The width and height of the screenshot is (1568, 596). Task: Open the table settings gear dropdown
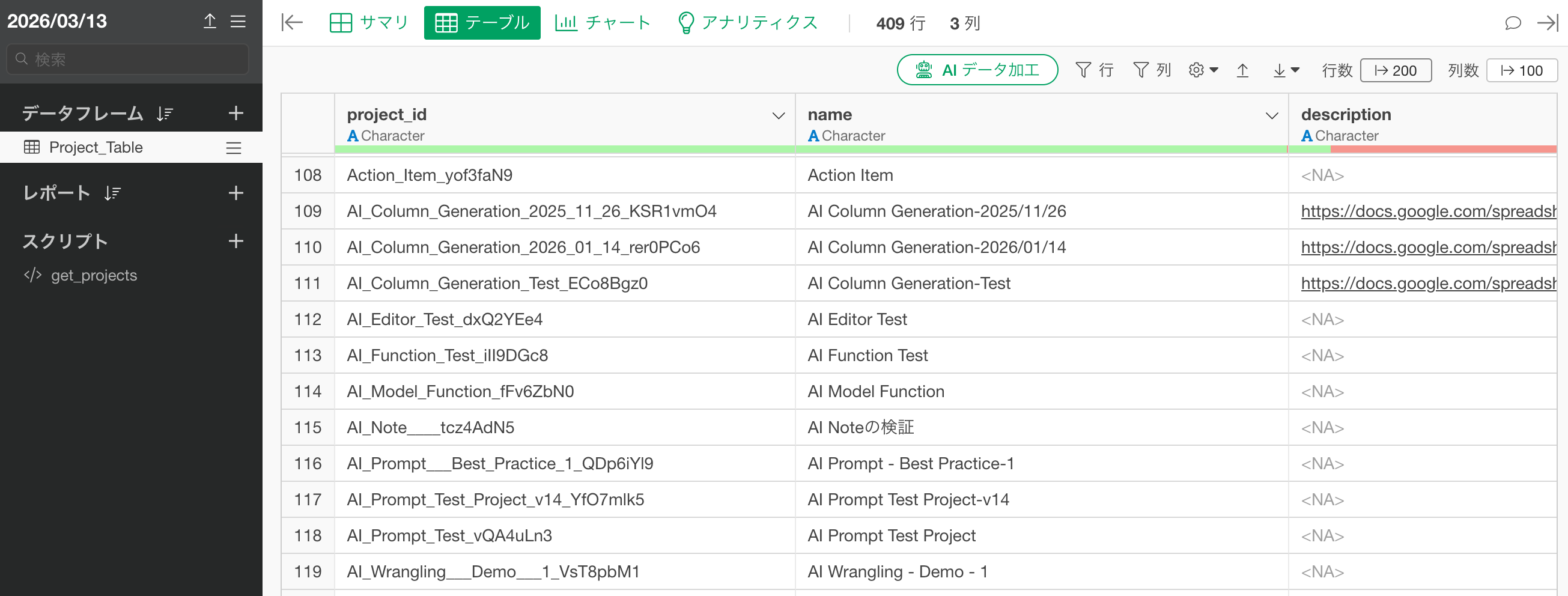(x=1203, y=70)
